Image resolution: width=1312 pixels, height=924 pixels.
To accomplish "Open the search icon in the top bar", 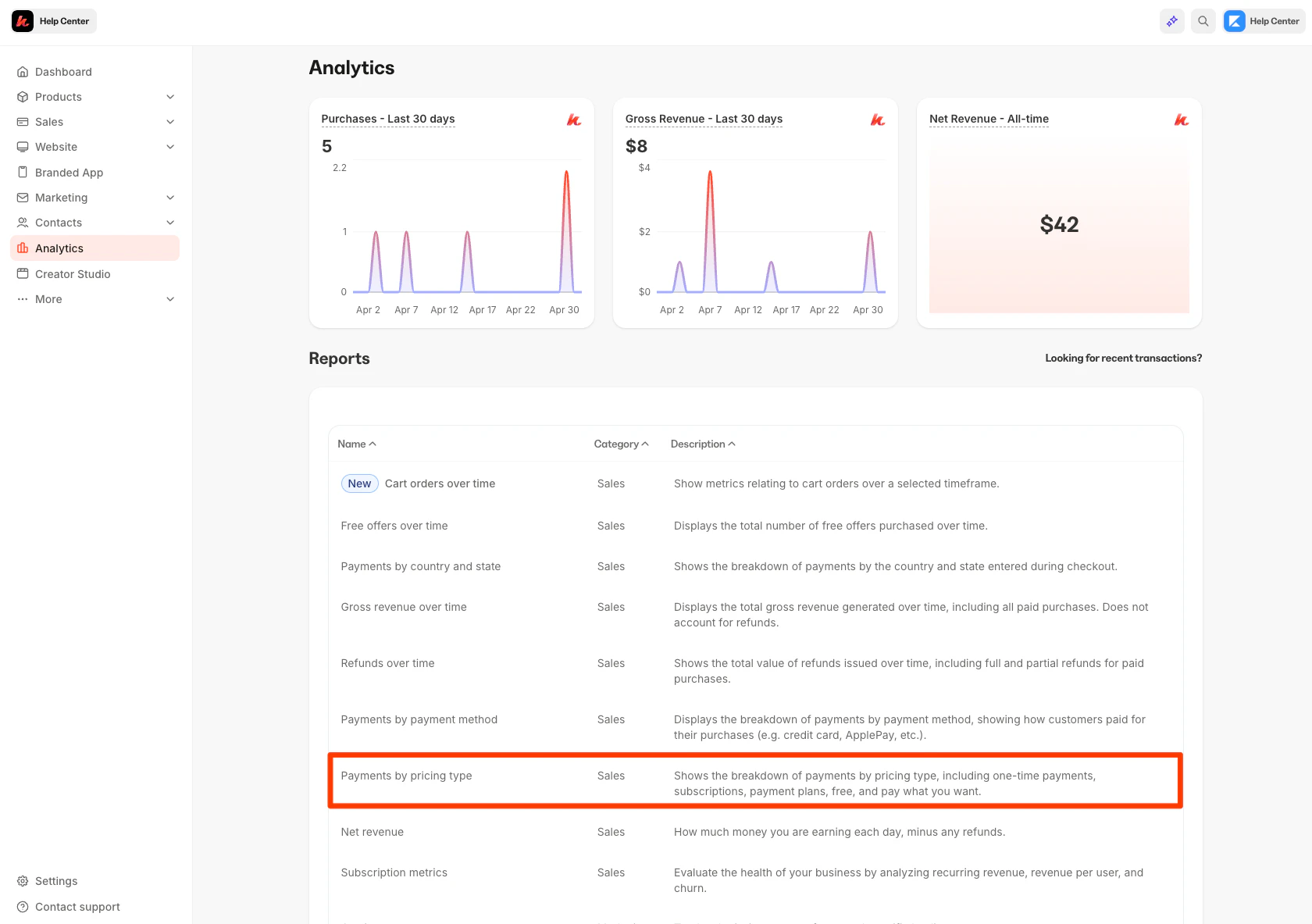I will (1203, 21).
